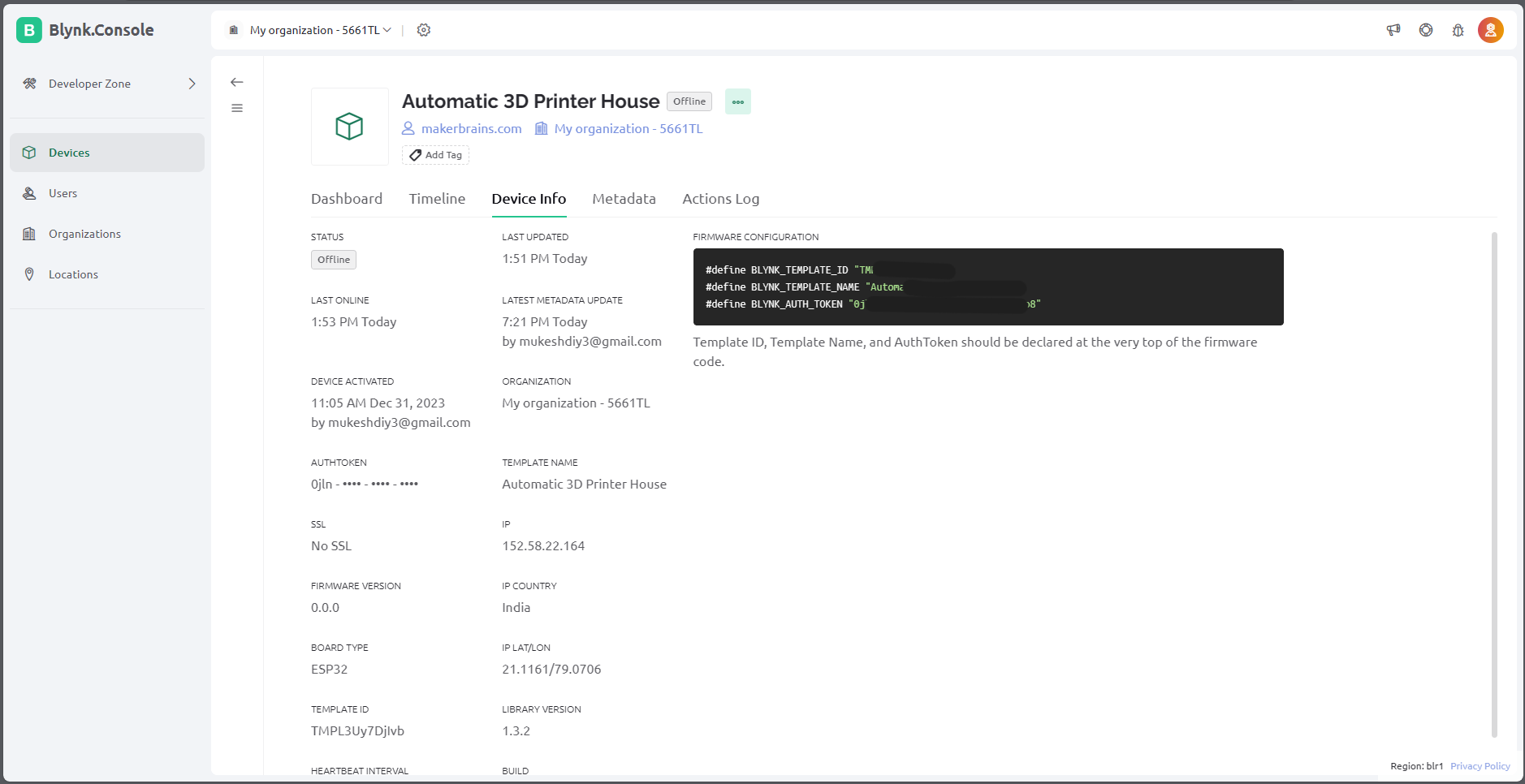Open the Metadata tab
This screenshot has width=1525, height=784.
[x=624, y=199]
